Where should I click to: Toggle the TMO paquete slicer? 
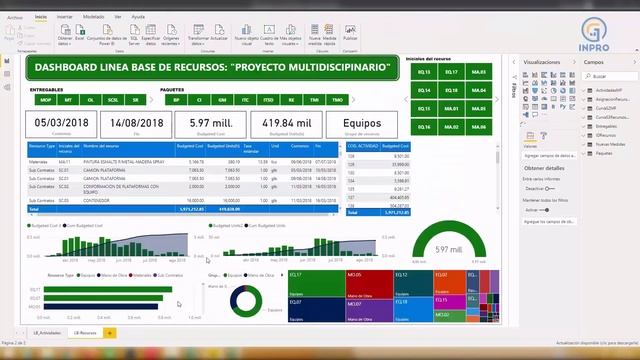(337, 100)
